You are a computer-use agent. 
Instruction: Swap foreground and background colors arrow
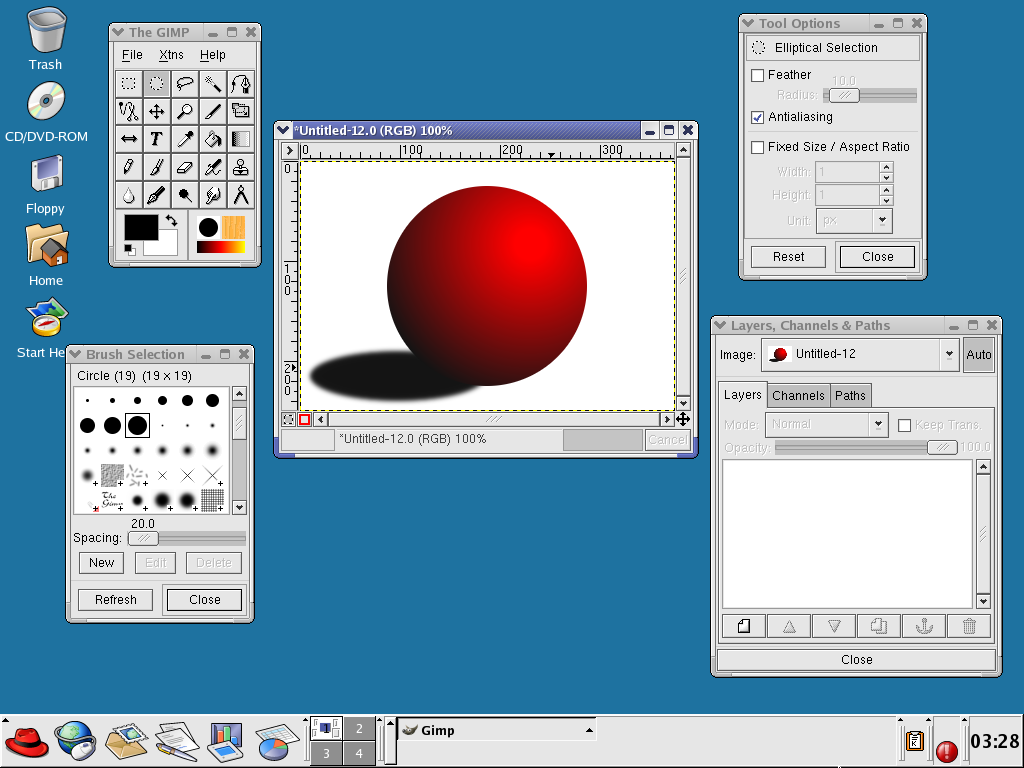coord(171,221)
